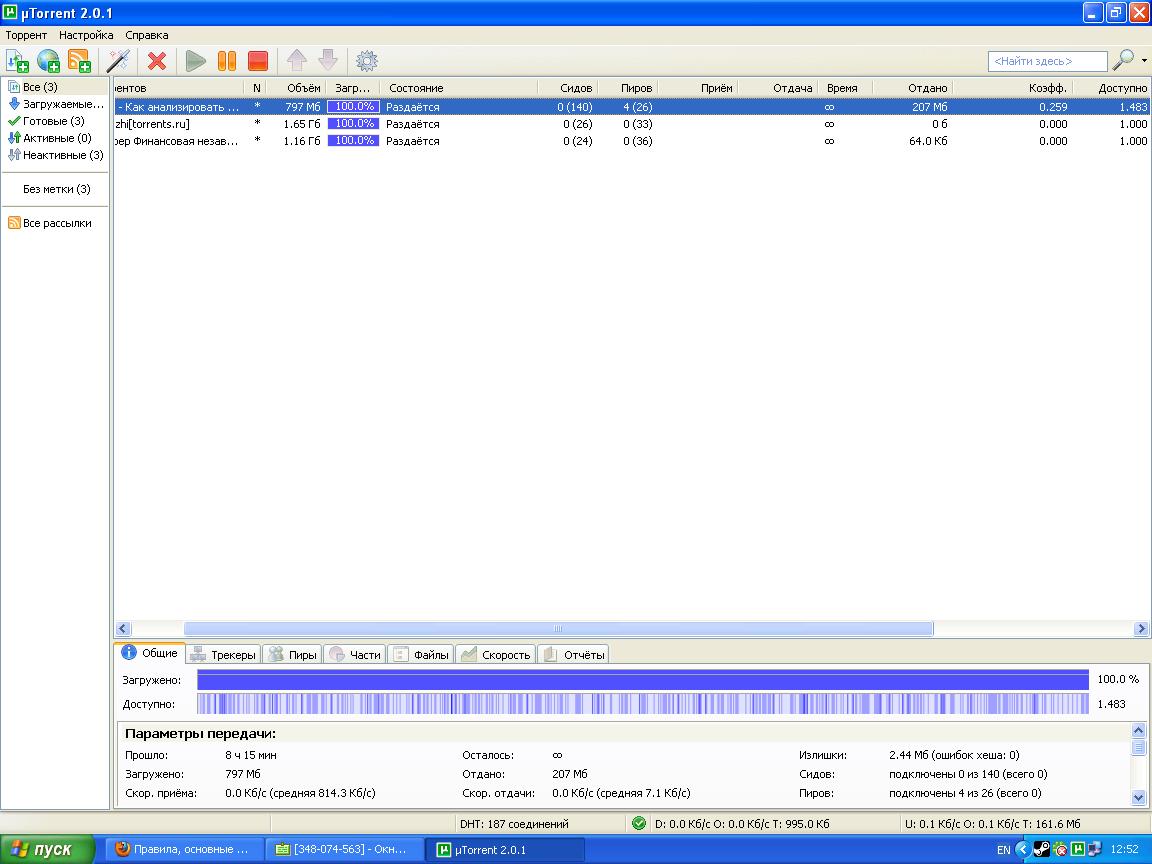Sort by the 'Отдано' column header
1152x864 pixels.
click(x=912, y=88)
